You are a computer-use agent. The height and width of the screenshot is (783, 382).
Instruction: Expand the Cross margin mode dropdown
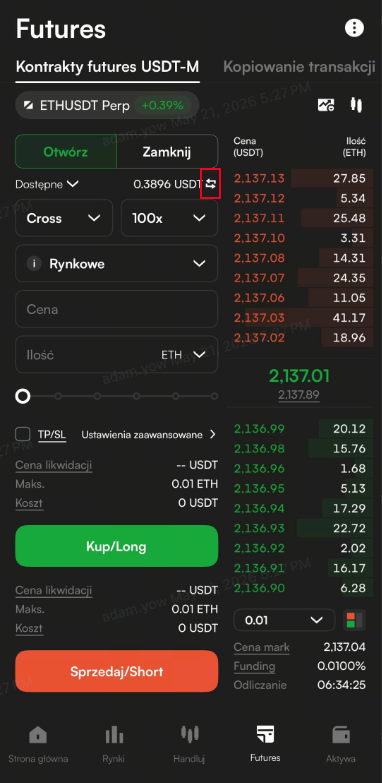[64, 218]
